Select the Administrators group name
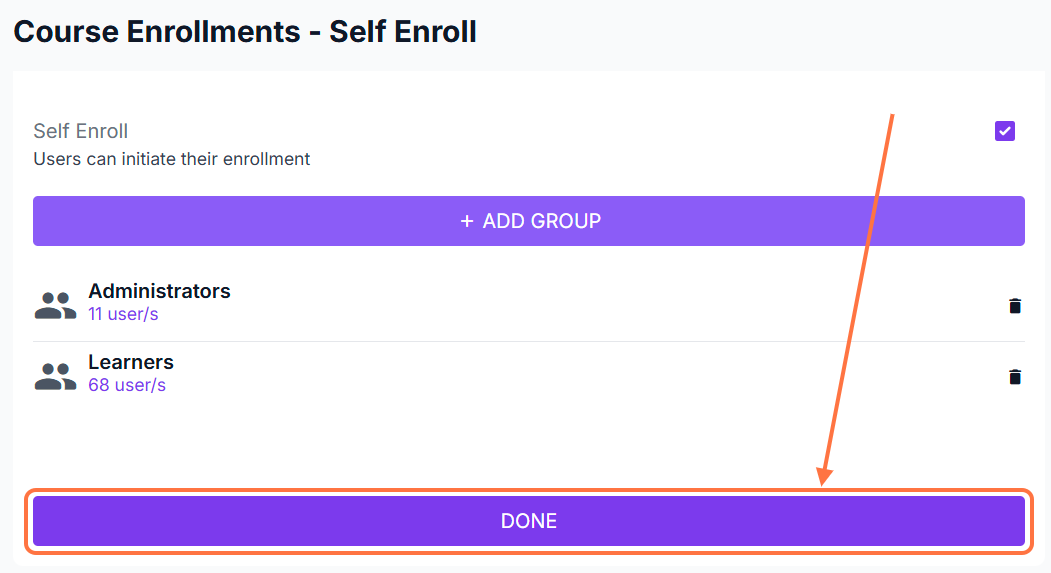1051x573 pixels. click(159, 291)
